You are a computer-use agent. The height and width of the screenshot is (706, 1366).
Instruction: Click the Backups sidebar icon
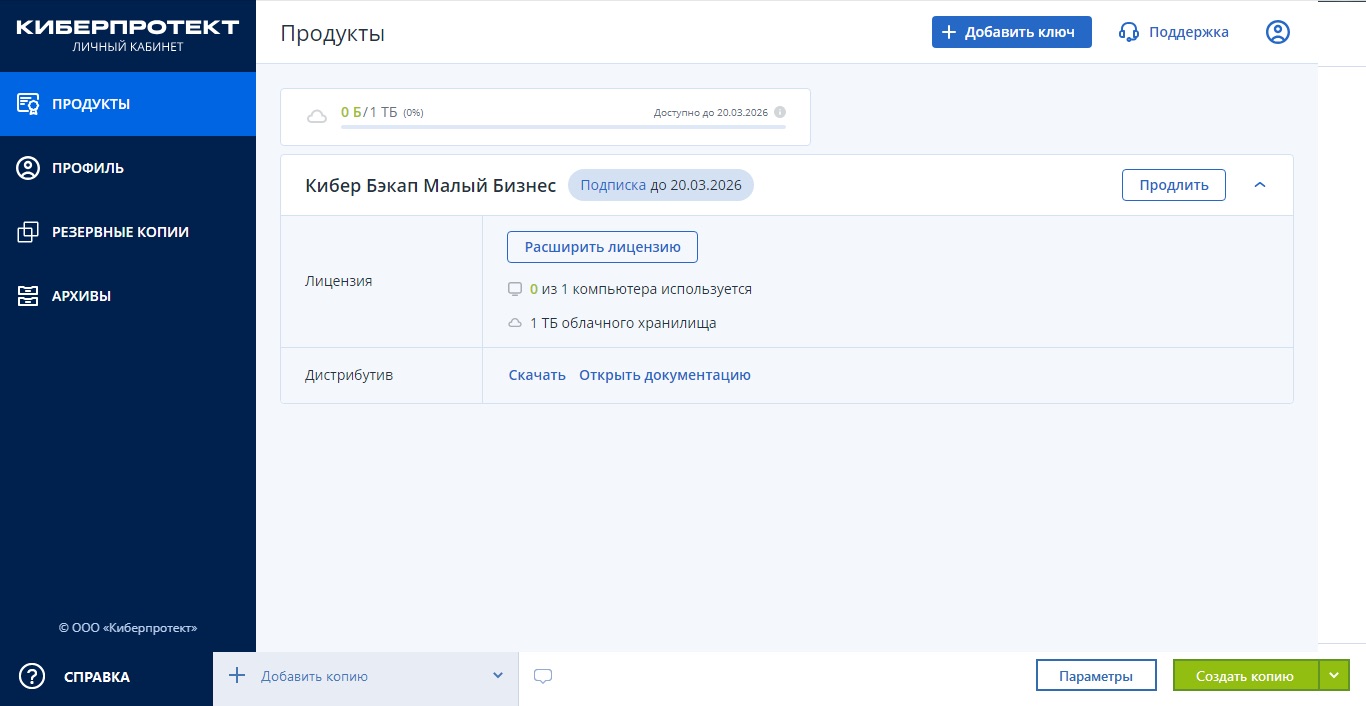28,232
